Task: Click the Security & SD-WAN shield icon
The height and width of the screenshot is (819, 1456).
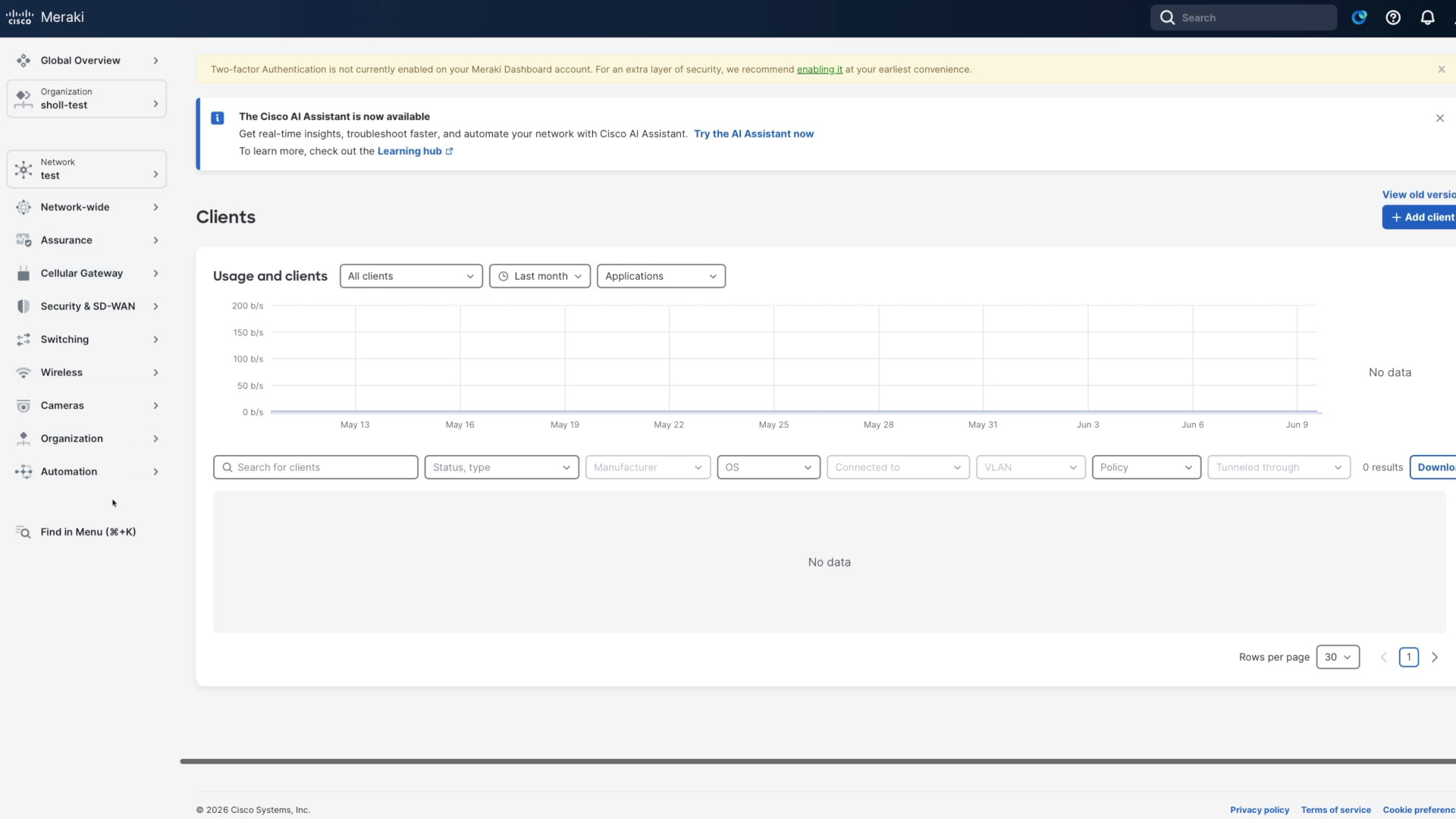Action: [x=24, y=306]
